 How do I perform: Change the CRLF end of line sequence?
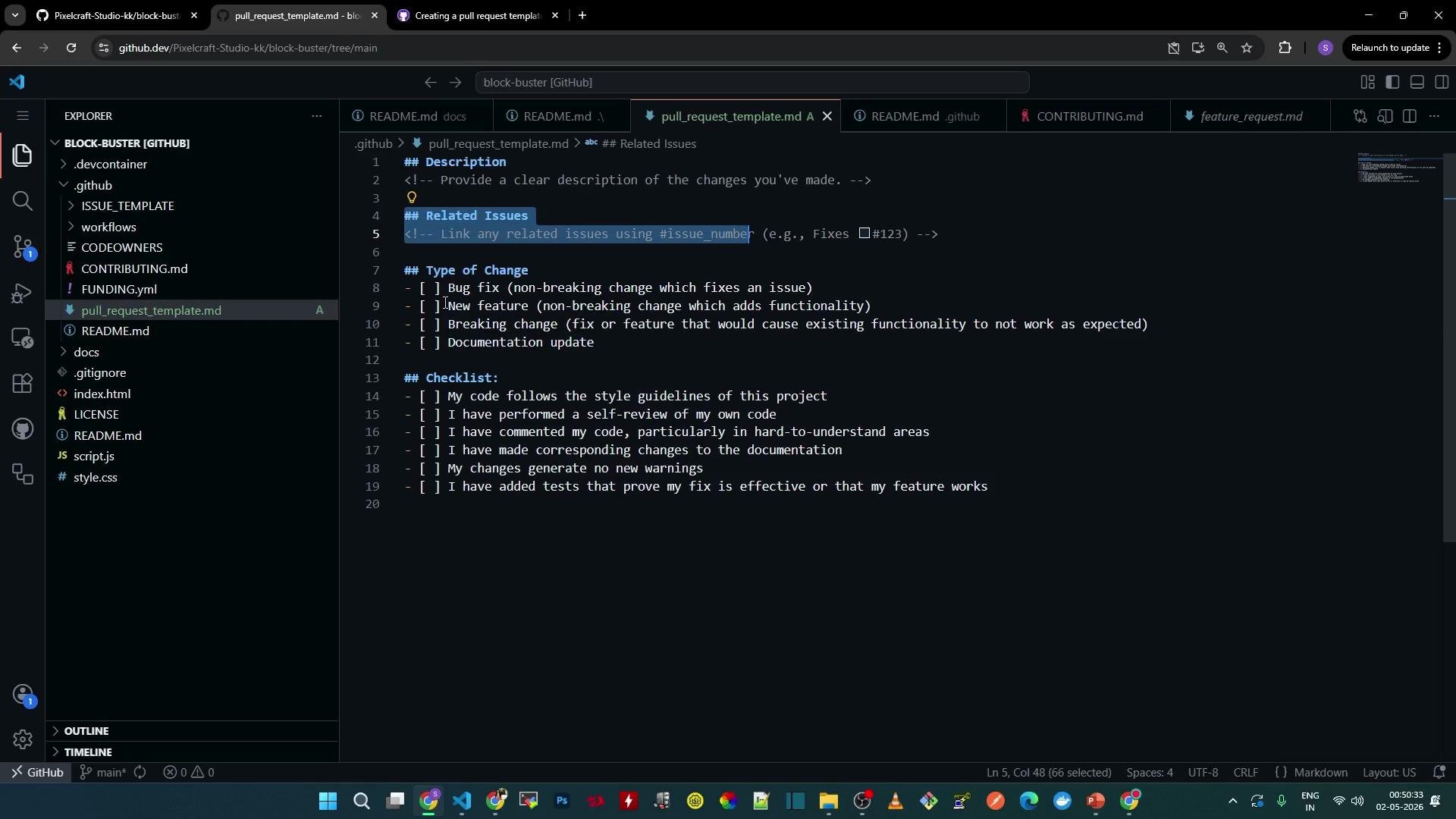point(1245,773)
